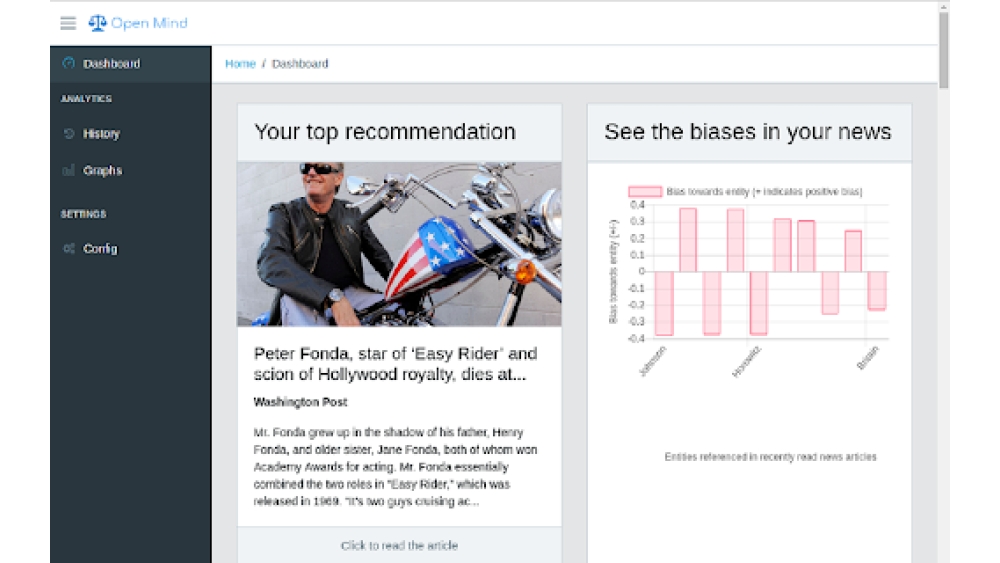1000x563 pixels.
Task: Select Graphs in the sidebar
Action: point(102,171)
